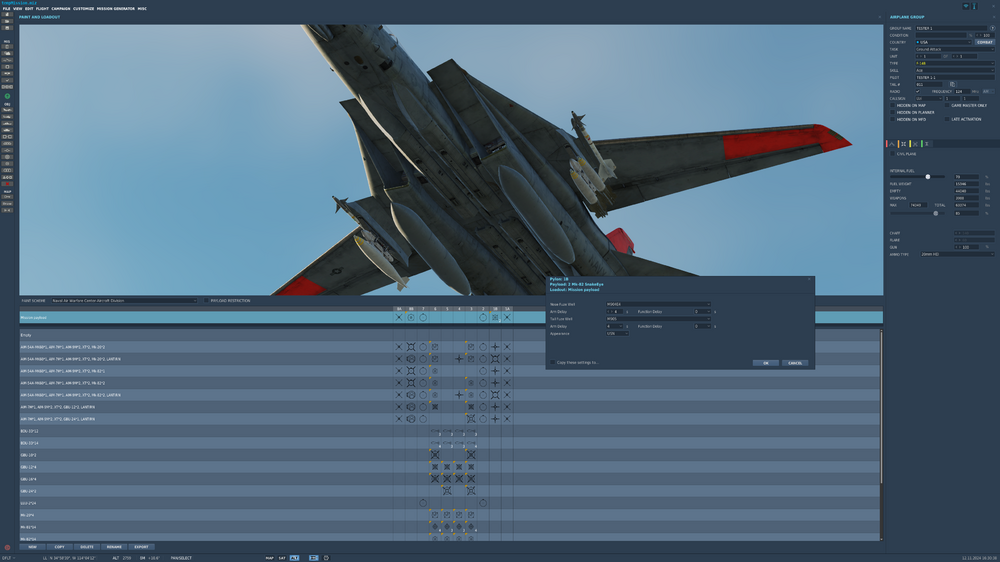This screenshot has width=1000, height=562.
Task: Click the EXPORT loadout button
Action: (x=142, y=547)
